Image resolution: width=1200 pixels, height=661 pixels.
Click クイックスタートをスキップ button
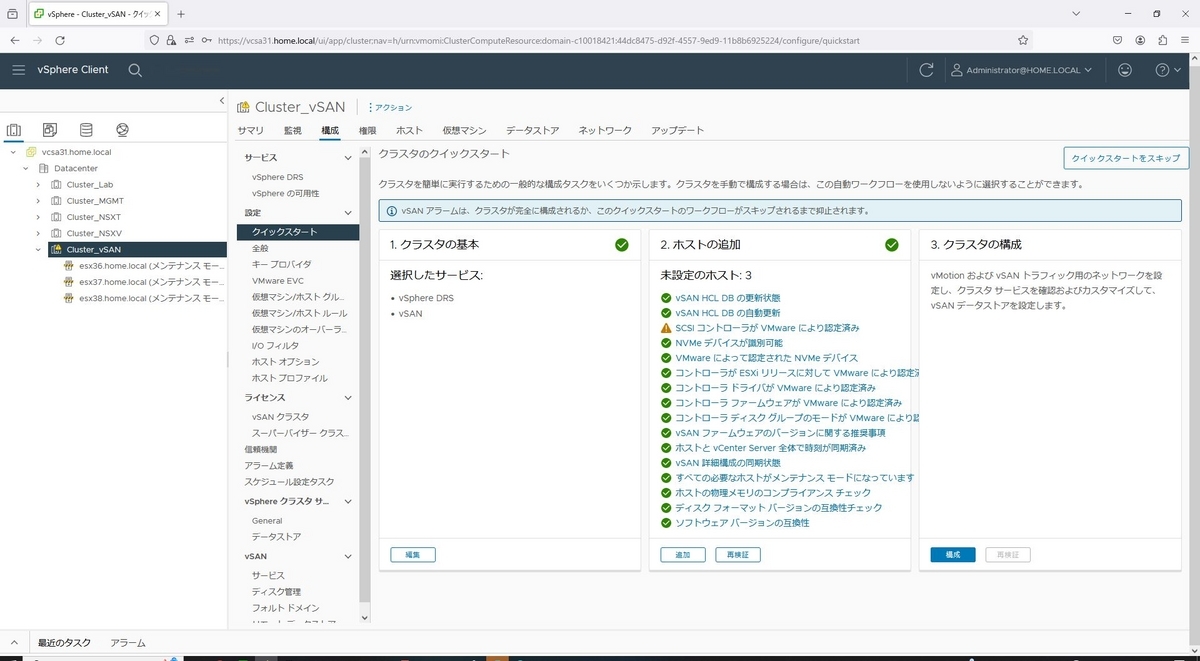coord(1126,158)
